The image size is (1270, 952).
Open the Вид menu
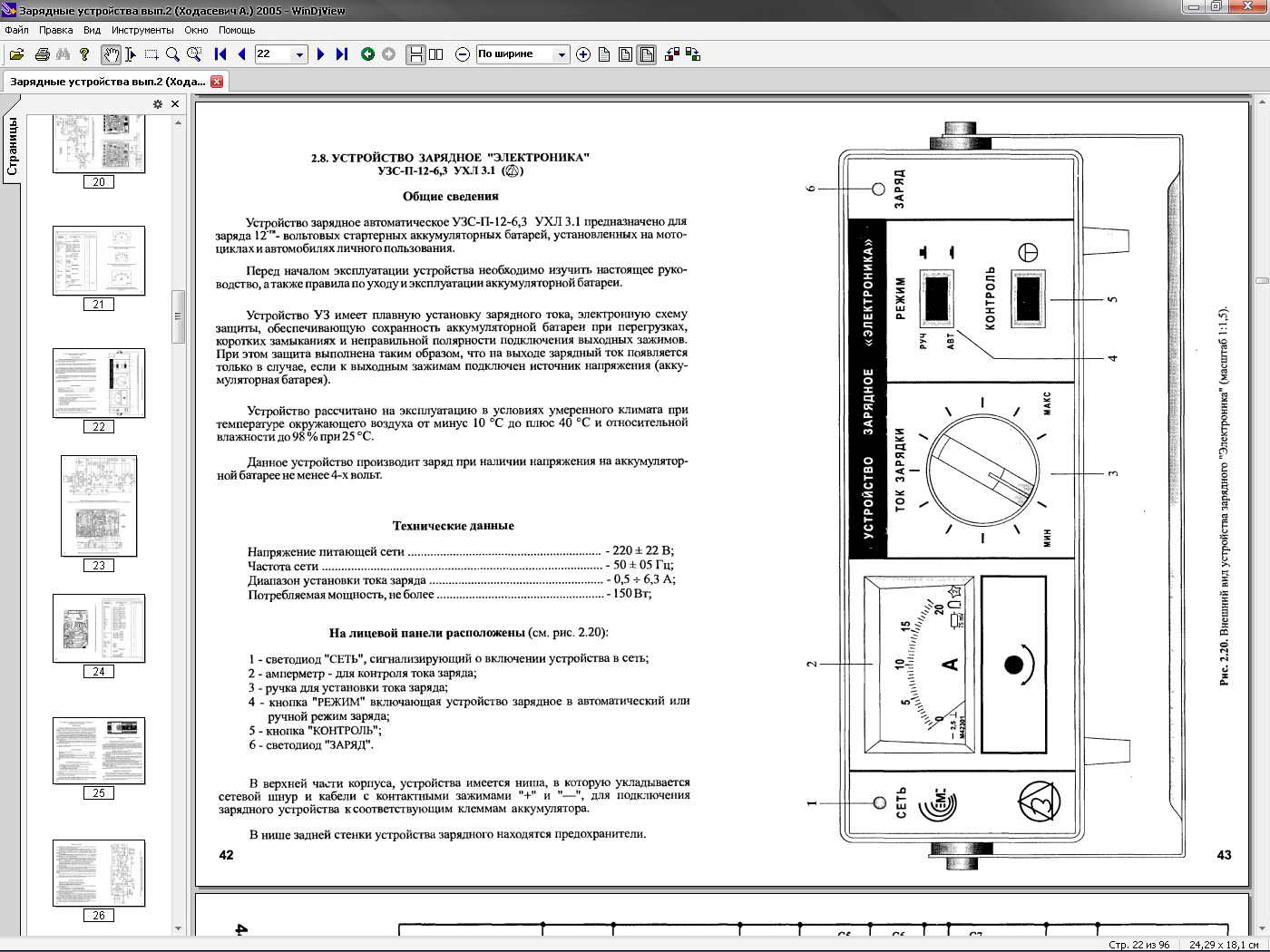pyautogui.click(x=92, y=30)
